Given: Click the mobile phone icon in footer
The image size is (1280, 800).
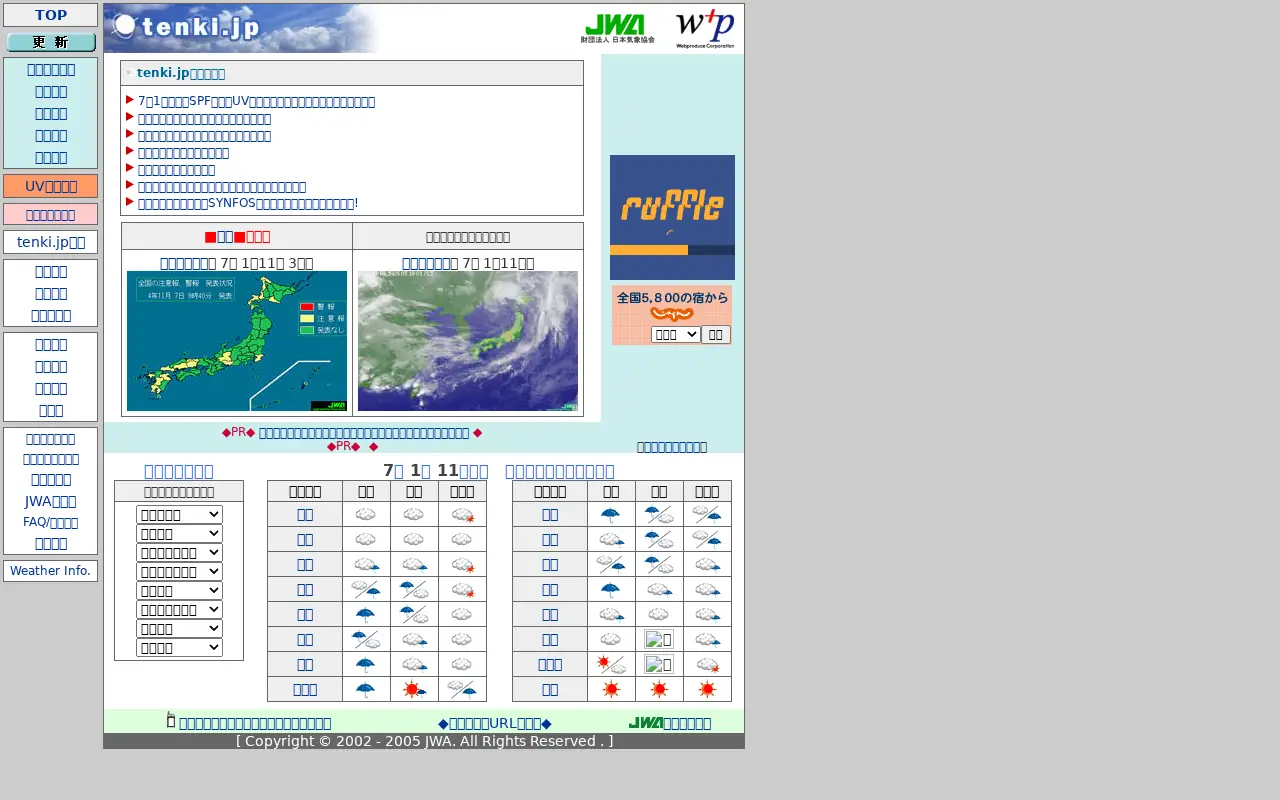Looking at the screenshot, I should (171, 720).
